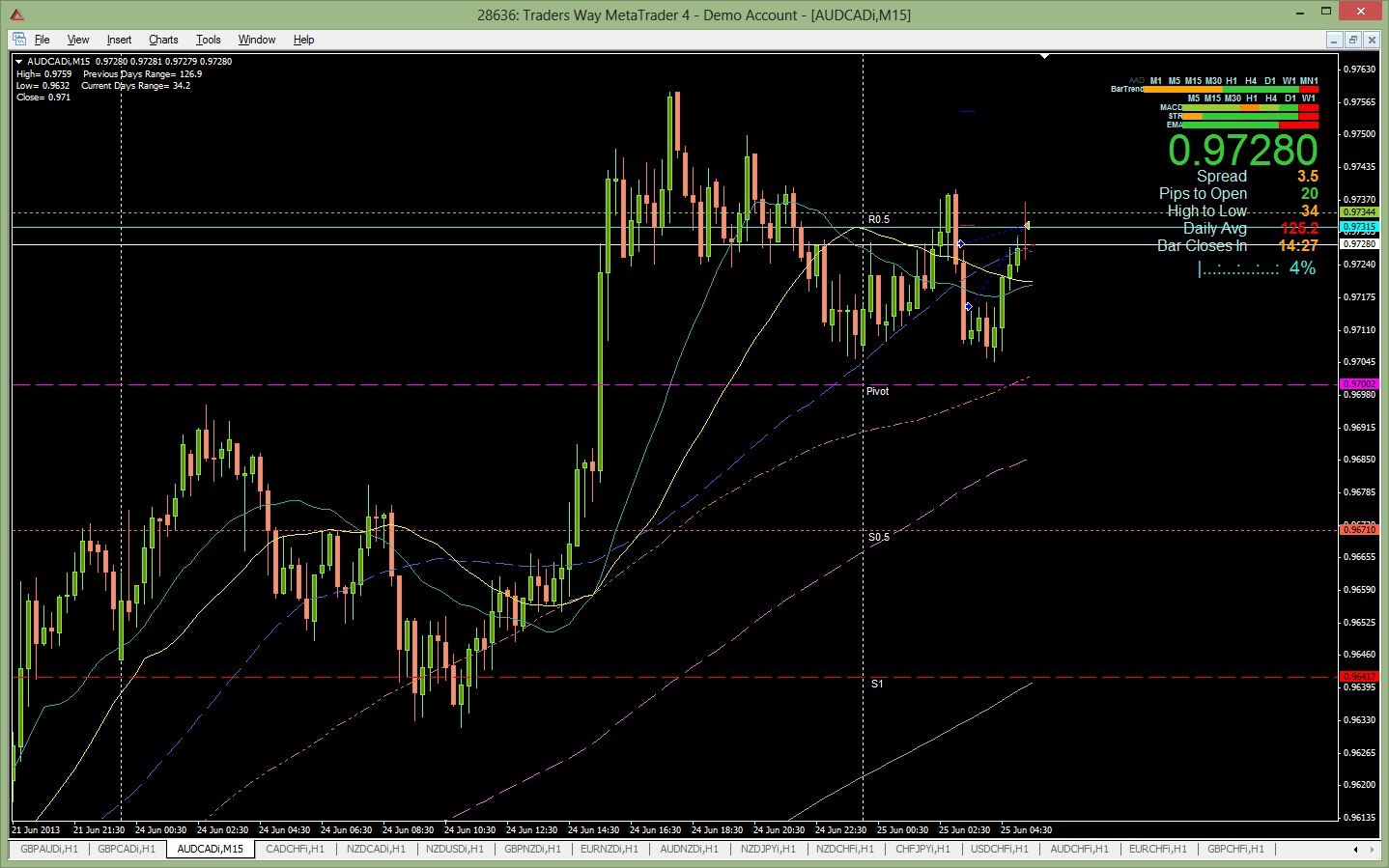Close the inner AUDCADi chart window
The width and height of the screenshot is (1389, 868).
(x=1372, y=40)
